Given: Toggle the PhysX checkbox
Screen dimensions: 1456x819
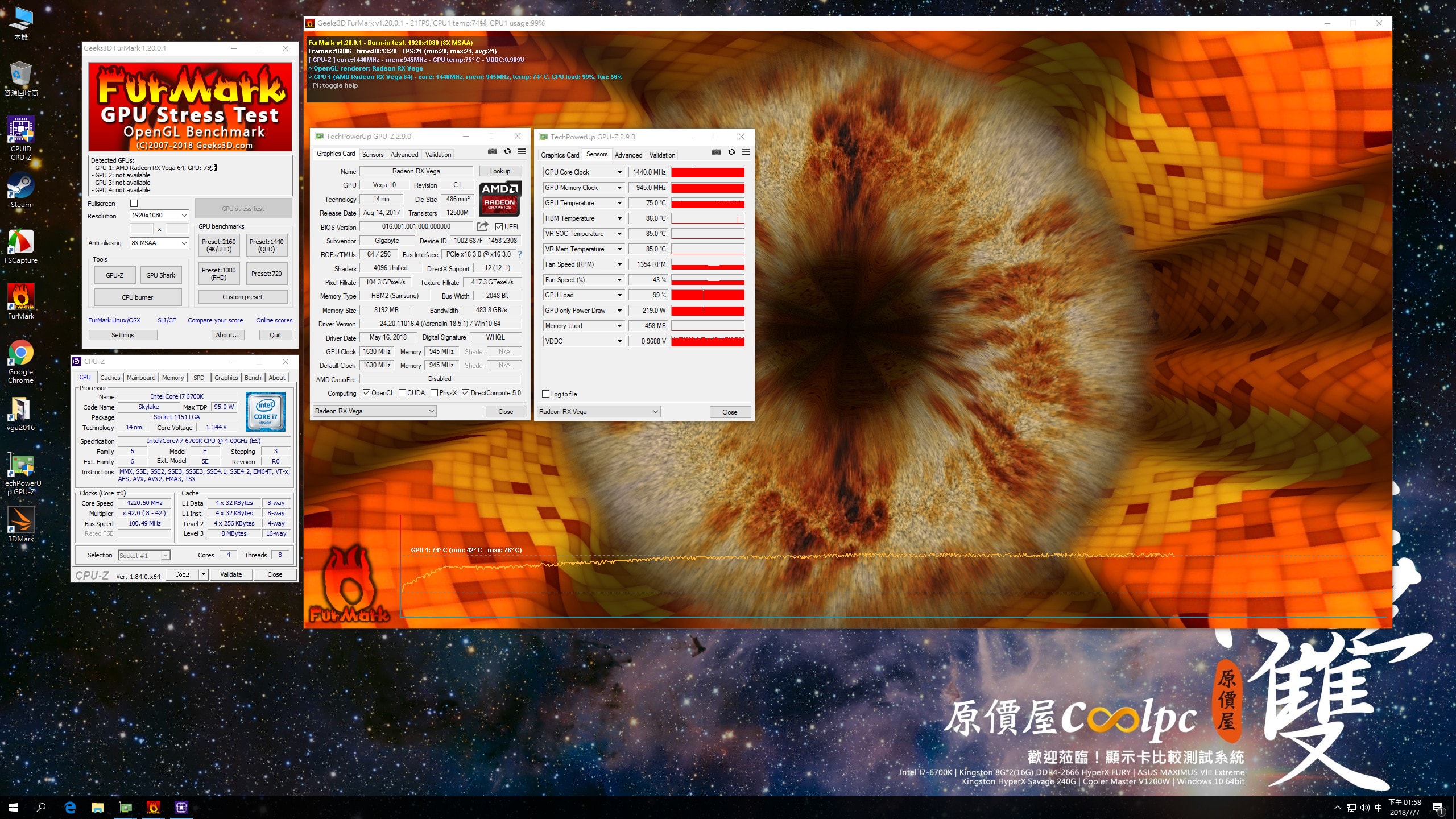Looking at the screenshot, I should 435,393.
